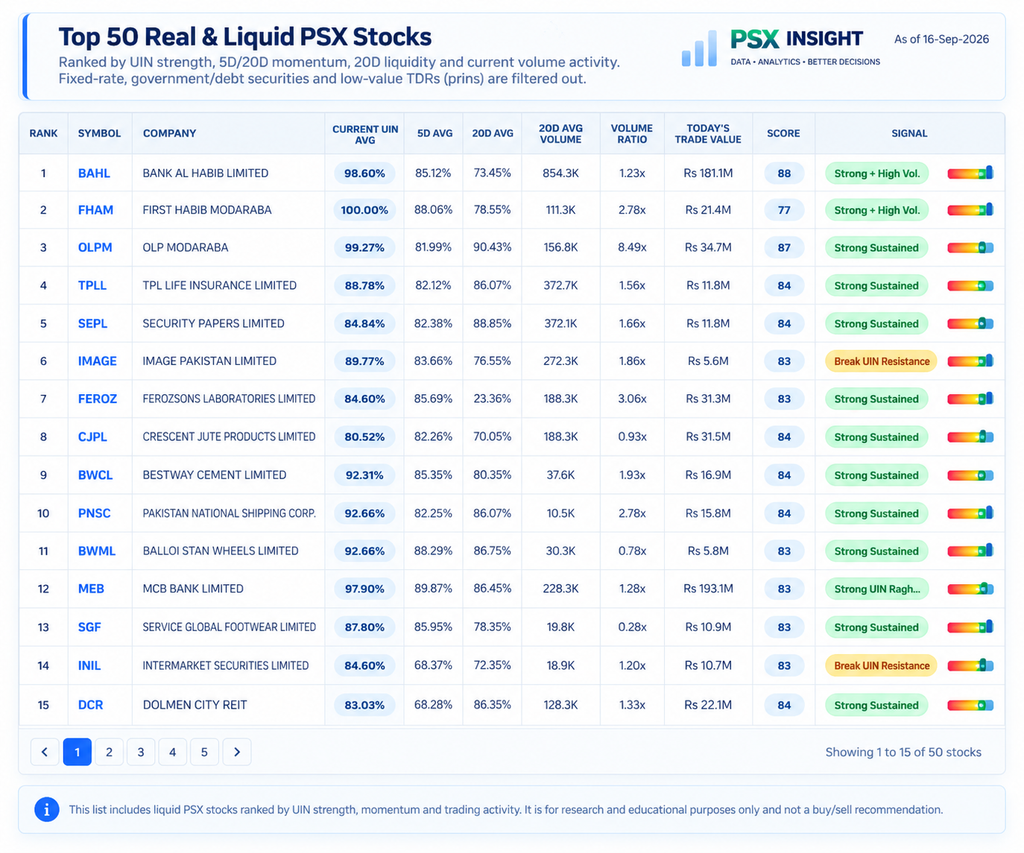Screen dimensions: 1024x853
Task: Click MEB's Strong UIN Ragh... badge
Action: point(876,589)
